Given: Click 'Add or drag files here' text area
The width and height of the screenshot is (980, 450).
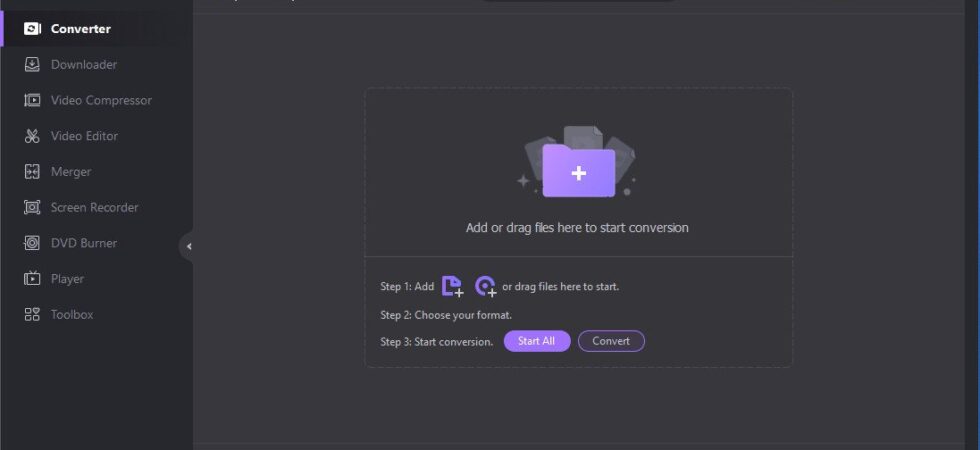Looking at the screenshot, I should (x=577, y=228).
